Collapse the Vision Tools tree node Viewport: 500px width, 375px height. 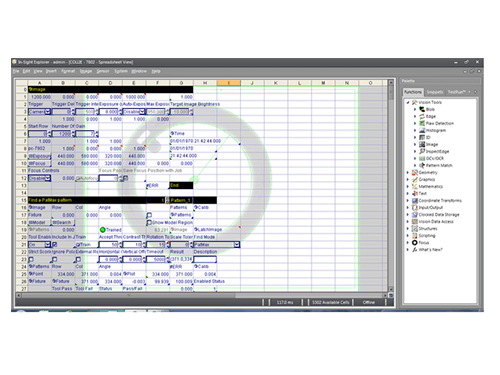(408, 102)
